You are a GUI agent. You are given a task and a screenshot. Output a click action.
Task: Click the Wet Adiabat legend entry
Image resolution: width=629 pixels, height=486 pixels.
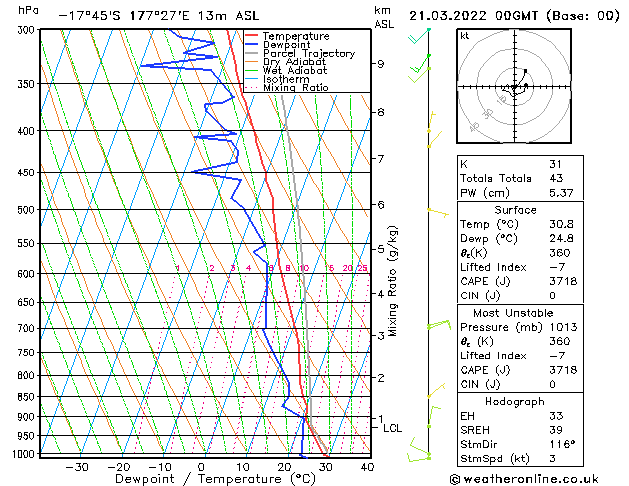click(x=293, y=71)
